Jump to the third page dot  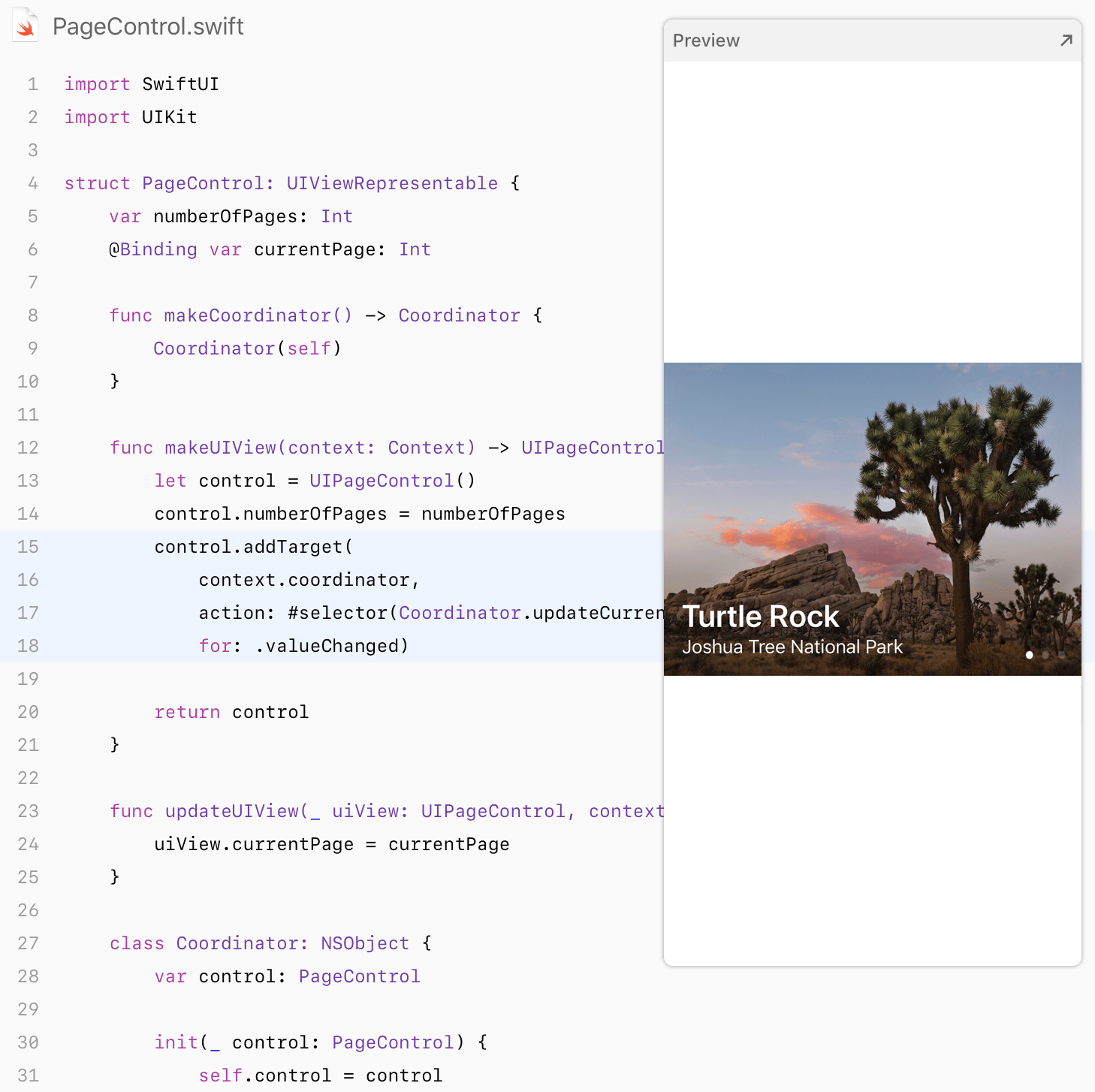click(1062, 655)
